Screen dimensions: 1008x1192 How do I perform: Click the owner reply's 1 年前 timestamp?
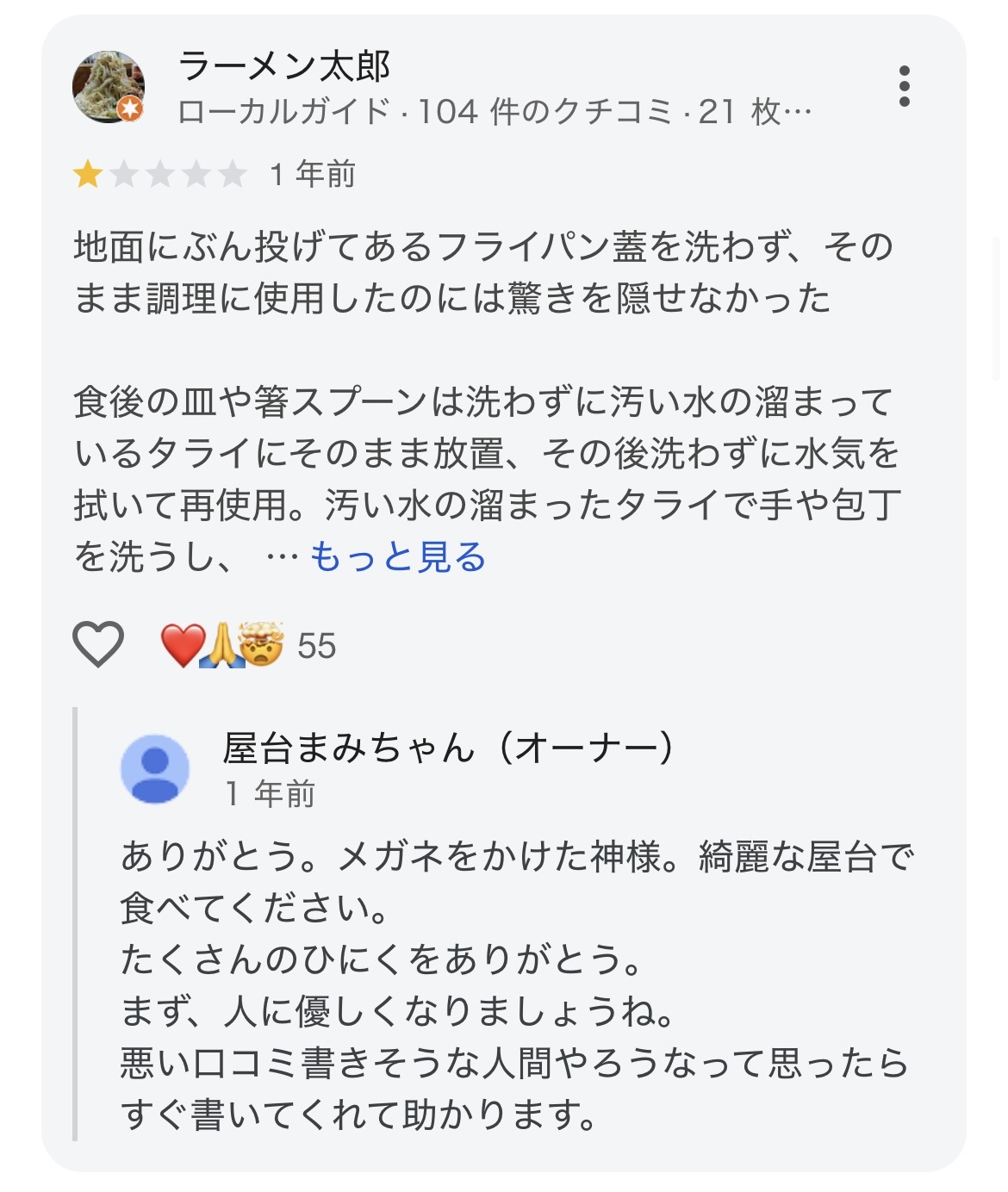270,794
